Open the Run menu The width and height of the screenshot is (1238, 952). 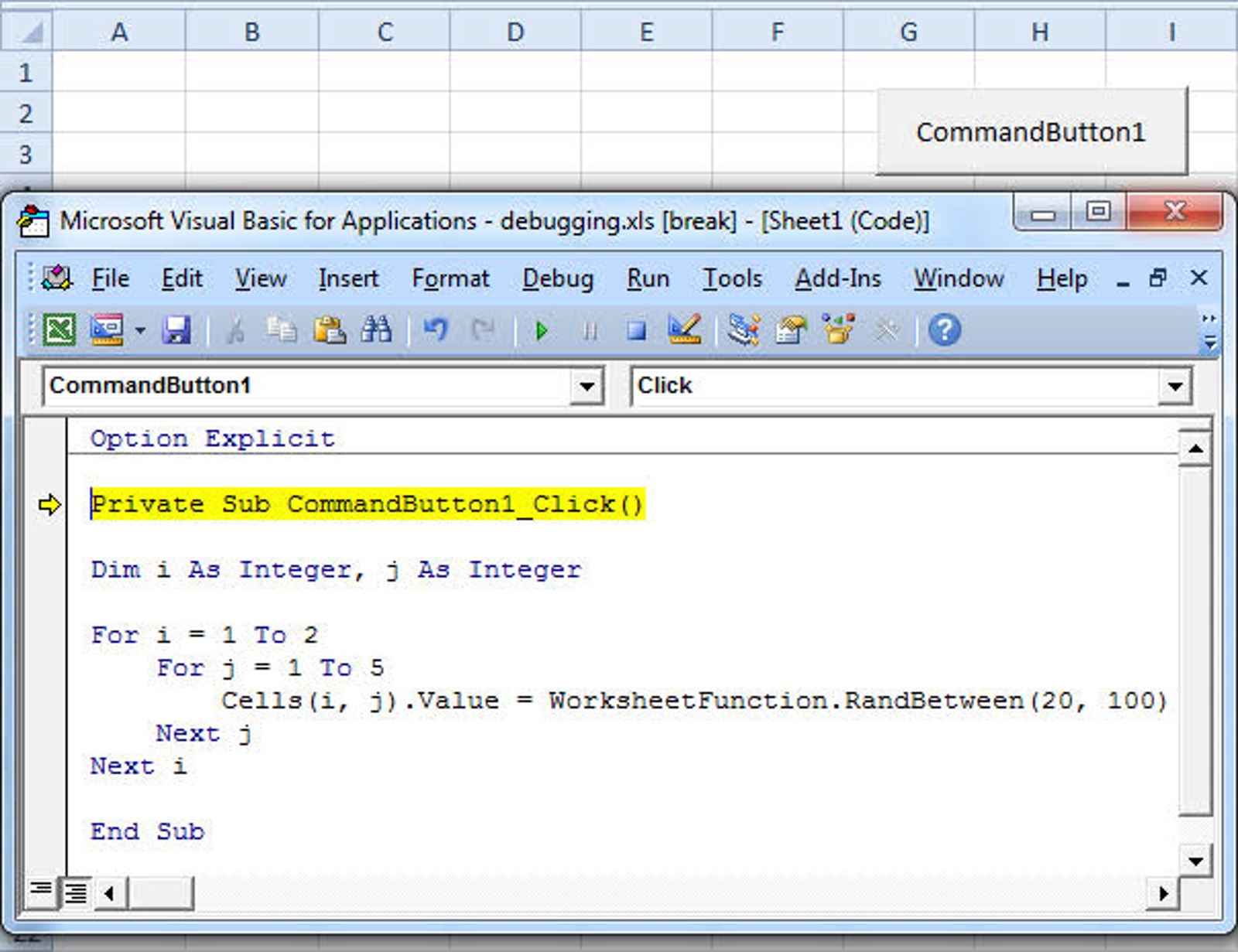[x=648, y=278]
